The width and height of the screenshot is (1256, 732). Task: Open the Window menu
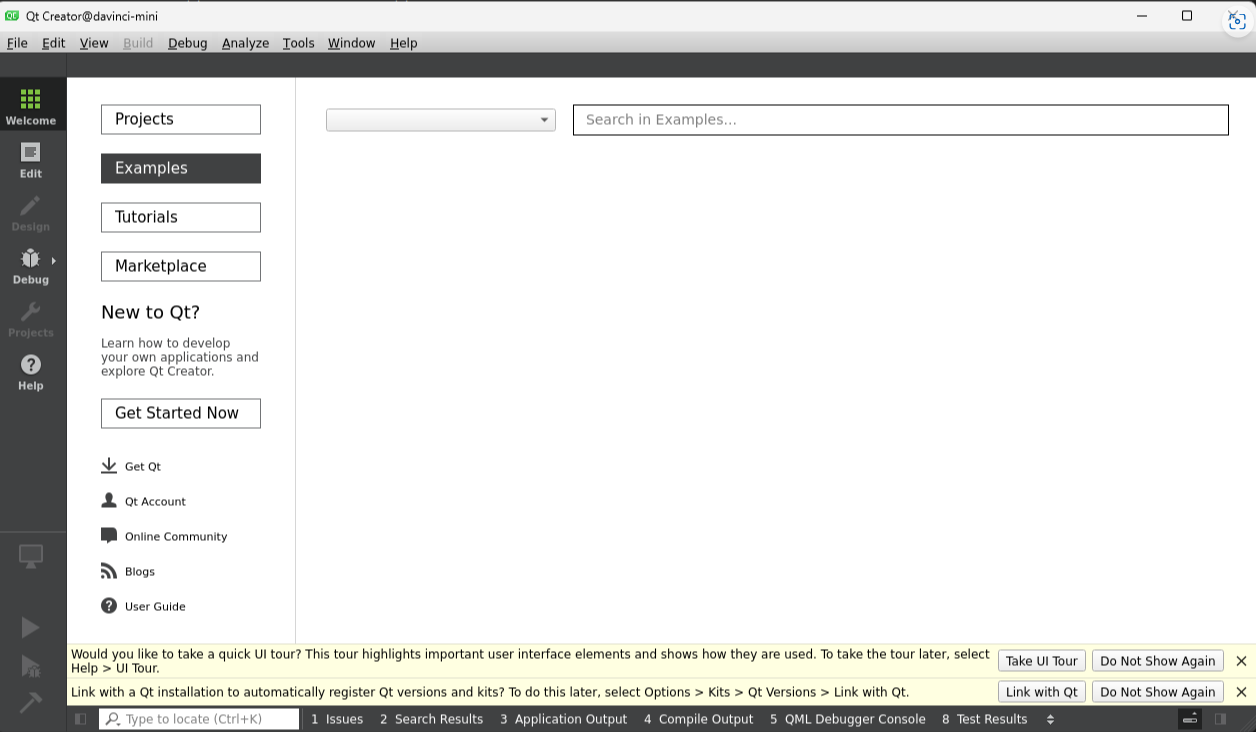click(x=351, y=43)
